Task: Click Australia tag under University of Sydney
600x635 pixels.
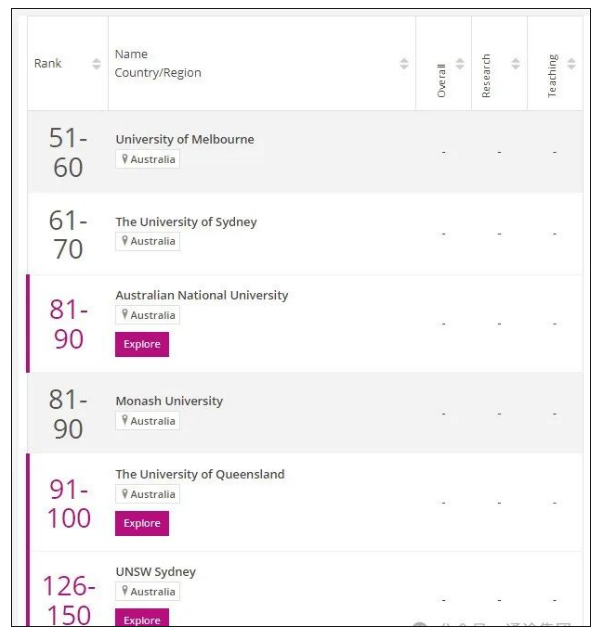Action: [147, 241]
